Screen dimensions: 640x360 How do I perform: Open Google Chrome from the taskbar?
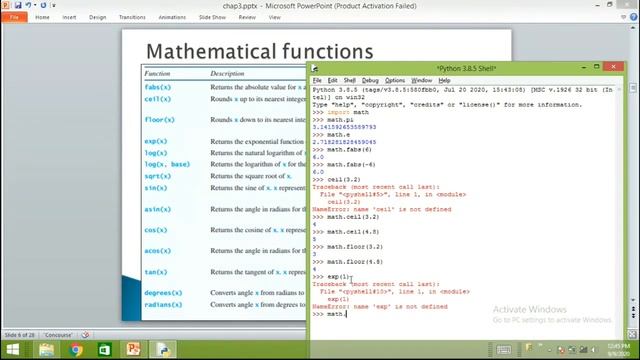[x=76, y=350]
